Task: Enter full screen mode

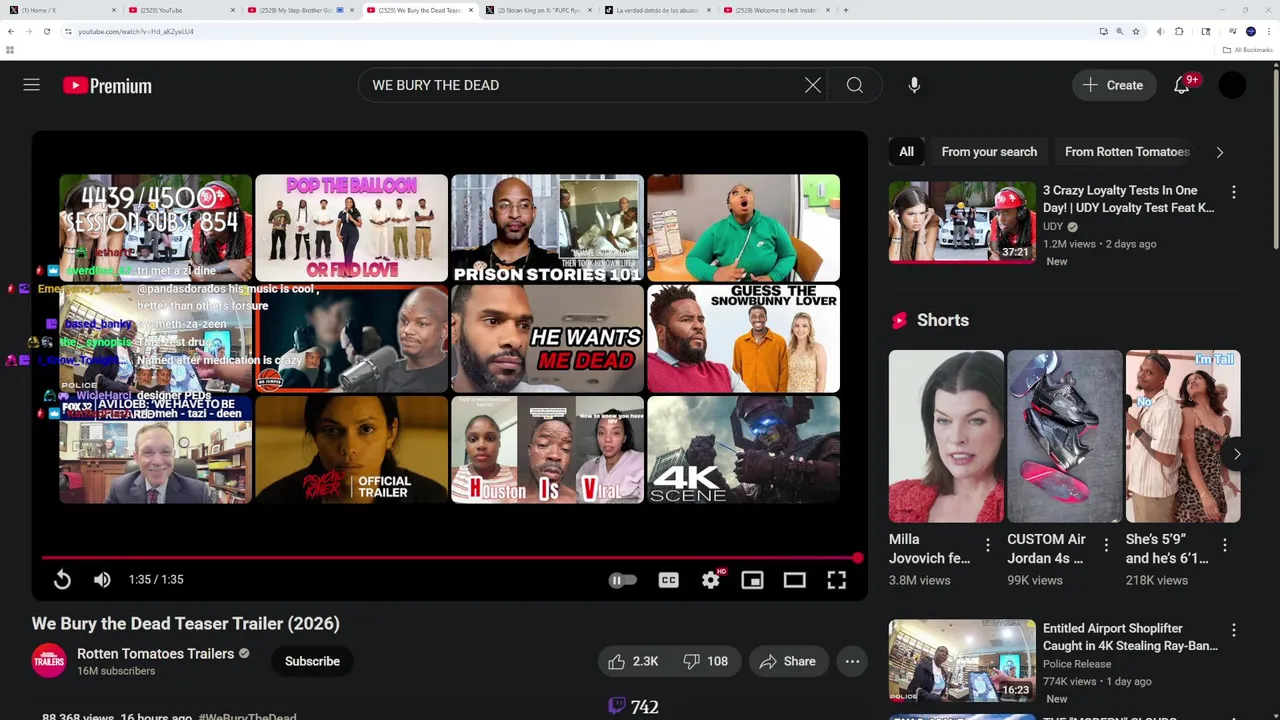Action: 837,580
